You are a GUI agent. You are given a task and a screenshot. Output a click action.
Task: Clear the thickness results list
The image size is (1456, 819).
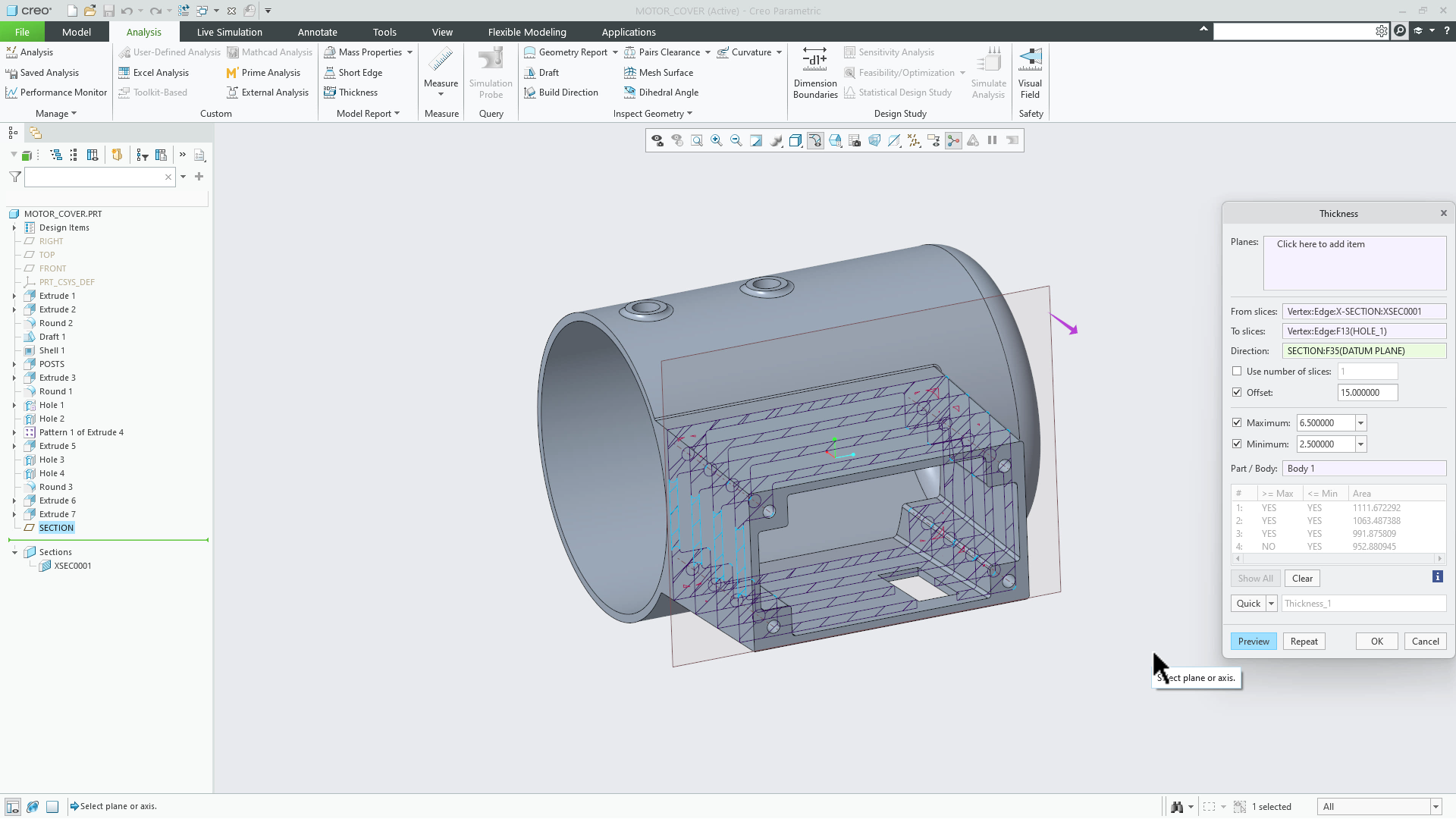pos(1302,578)
